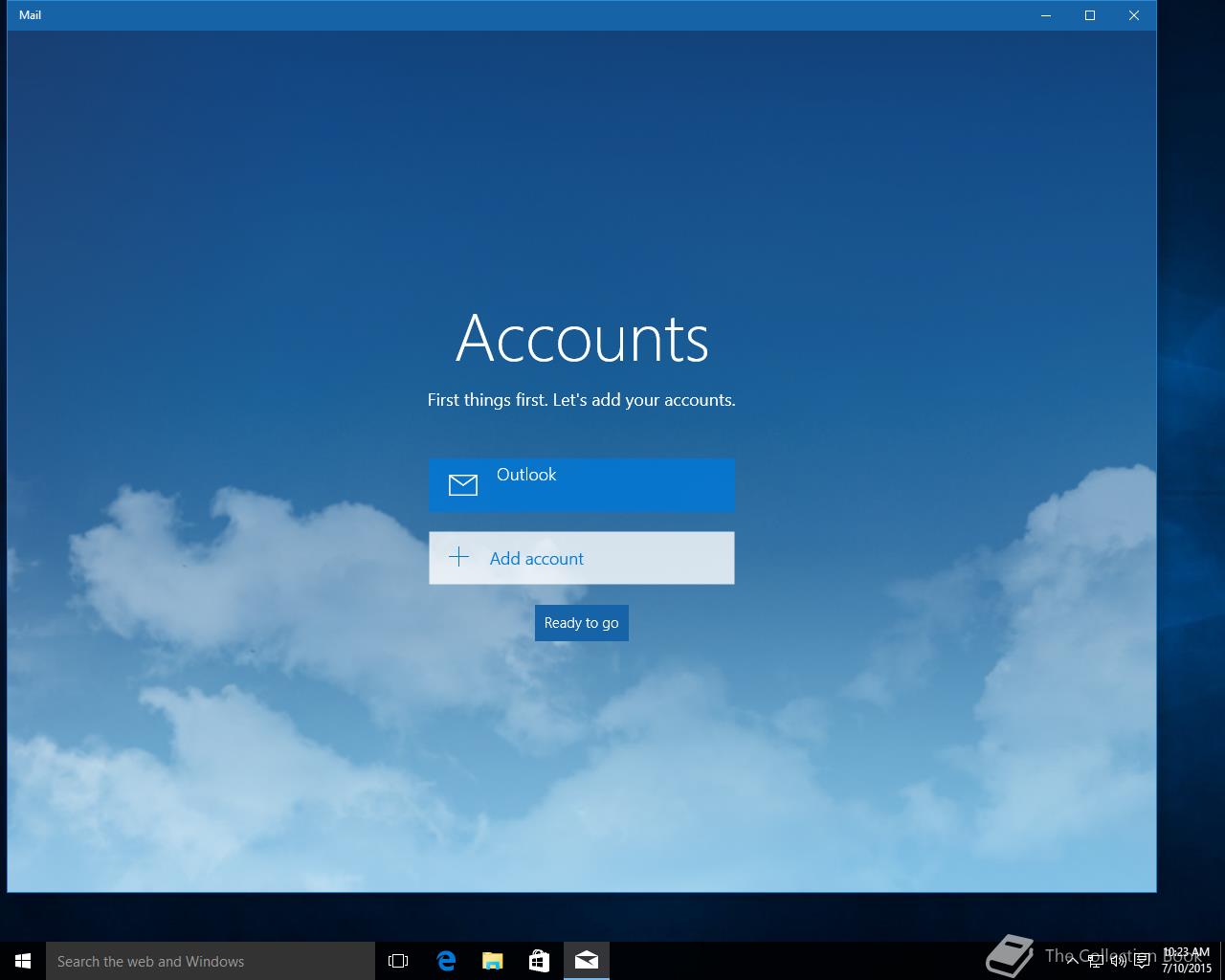Click the Add account button

581,558
